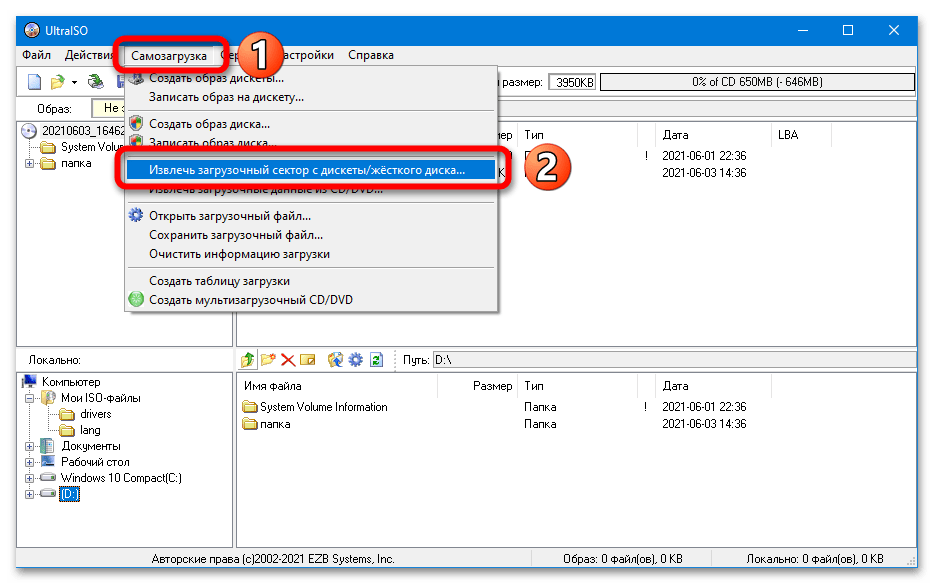This screenshot has width=934, height=584.
Task: Click the gear icon beside Открыть загрузочный файл
Action: click(x=136, y=215)
